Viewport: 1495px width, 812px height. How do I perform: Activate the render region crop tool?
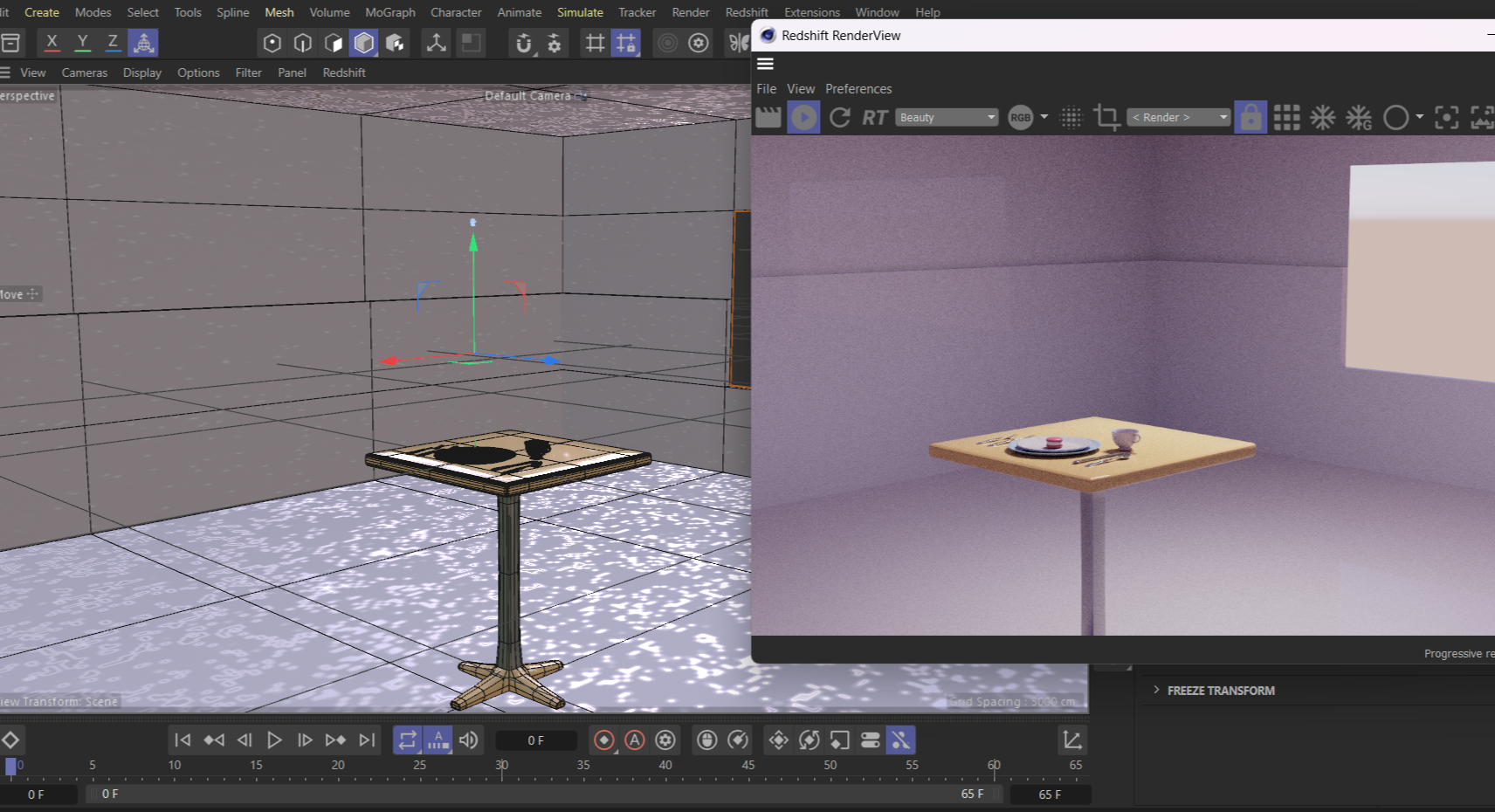[1106, 117]
